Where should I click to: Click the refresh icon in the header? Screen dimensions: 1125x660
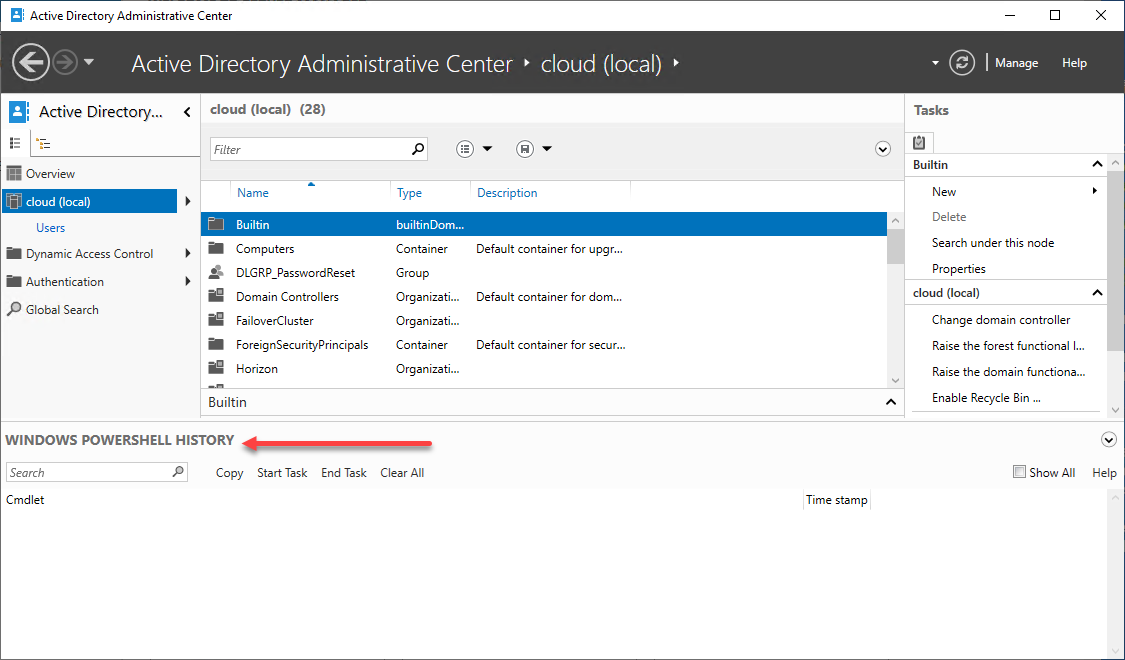click(x=961, y=62)
